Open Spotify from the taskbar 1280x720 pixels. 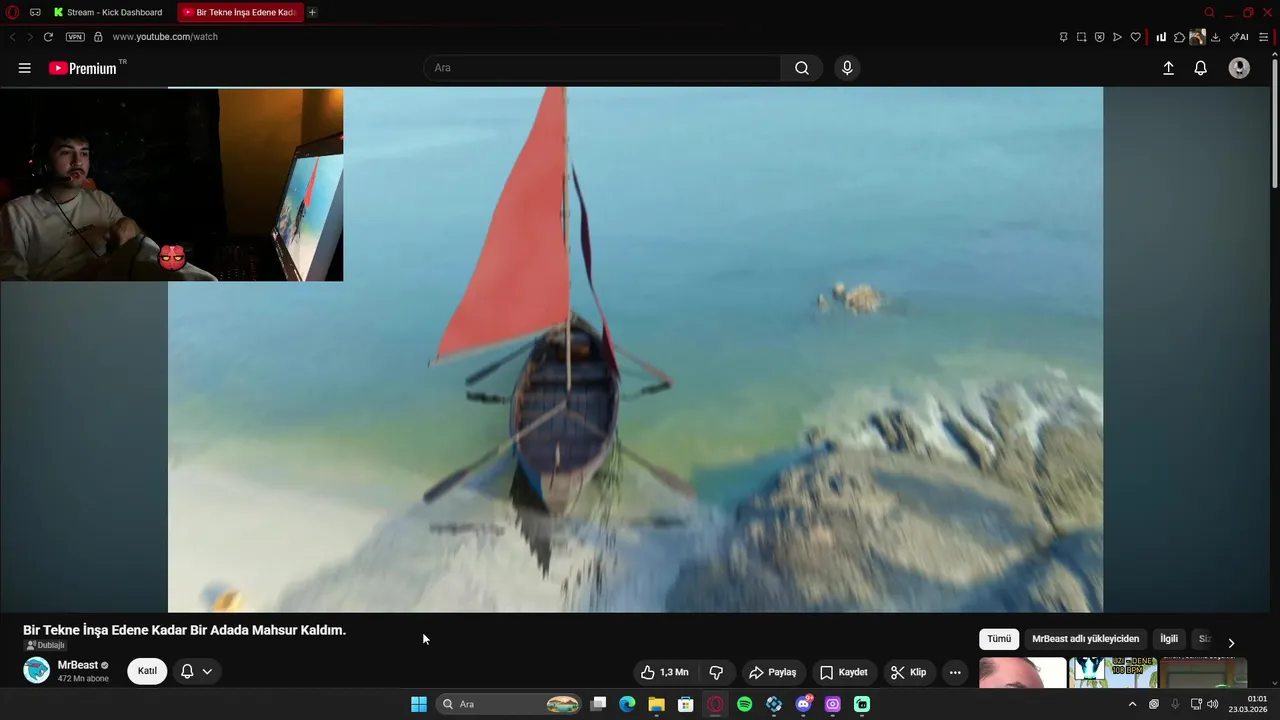tap(744, 704)
